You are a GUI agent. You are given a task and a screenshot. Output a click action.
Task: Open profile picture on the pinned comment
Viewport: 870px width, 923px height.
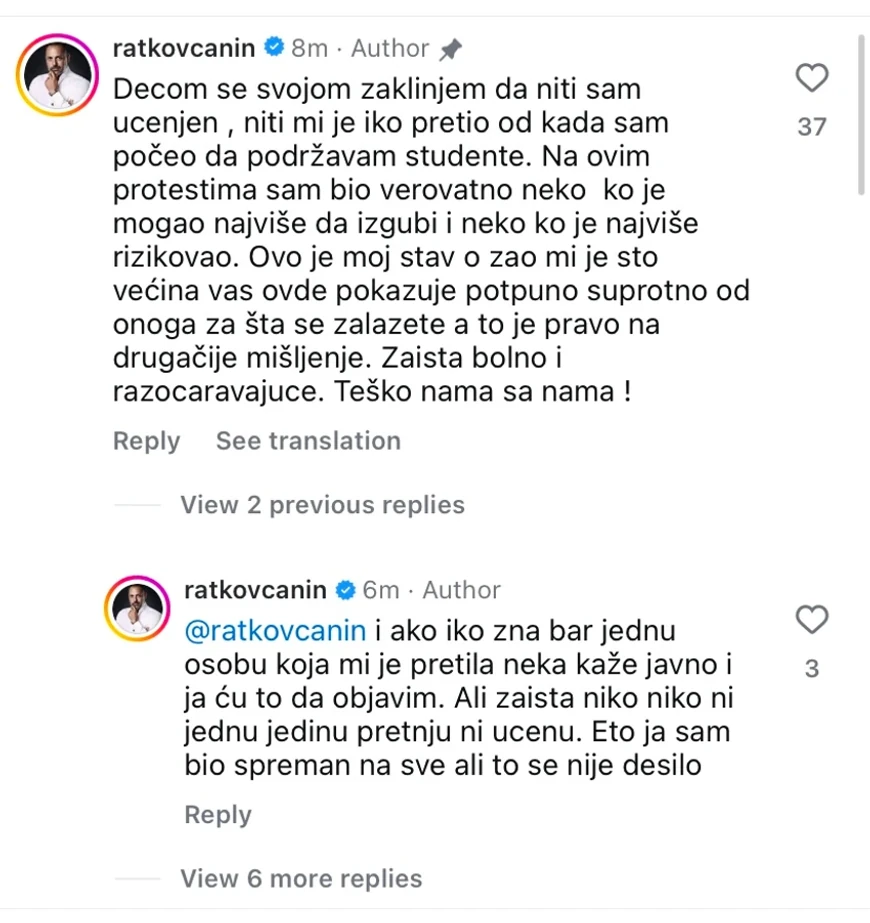click(x=56, y=75)
